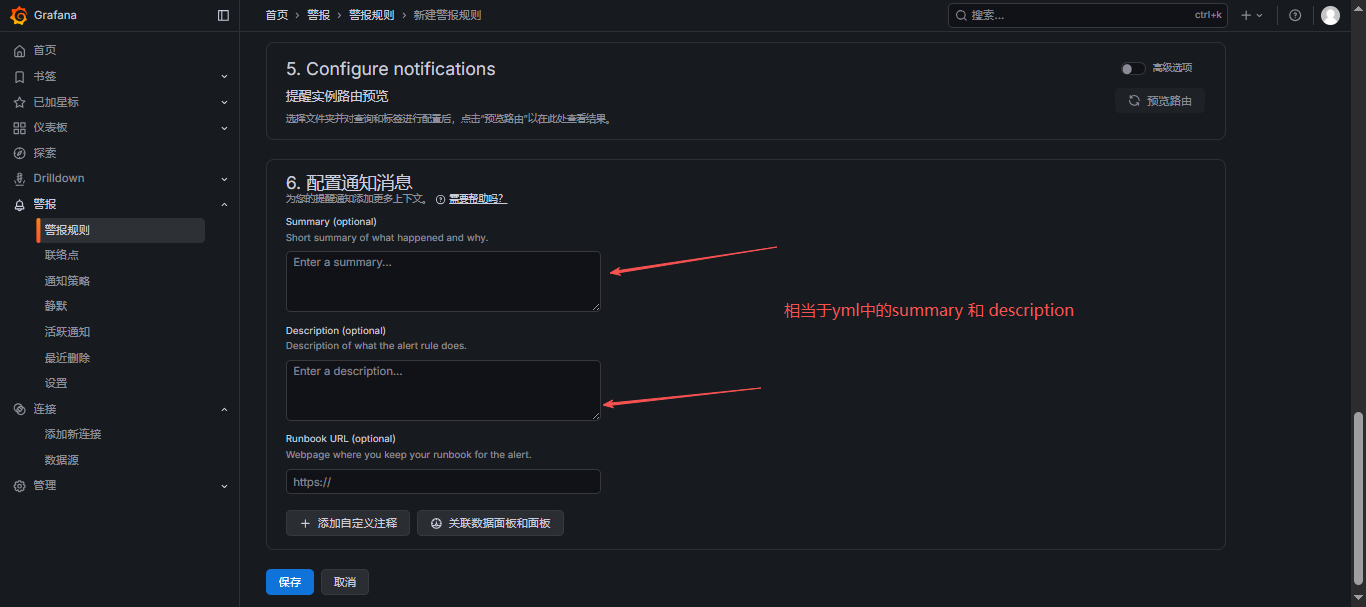The width and height of the screenshot is (1366, 607).
Task: Click the Bookmarks (书签) icon
Action: (19, 76)
